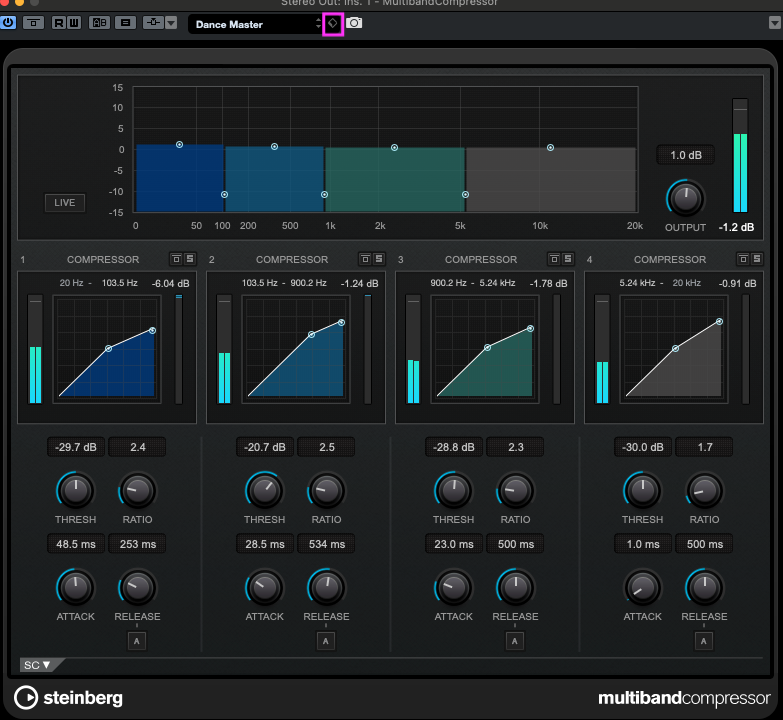Click band 1 THRESH knob

pos(76,490)
